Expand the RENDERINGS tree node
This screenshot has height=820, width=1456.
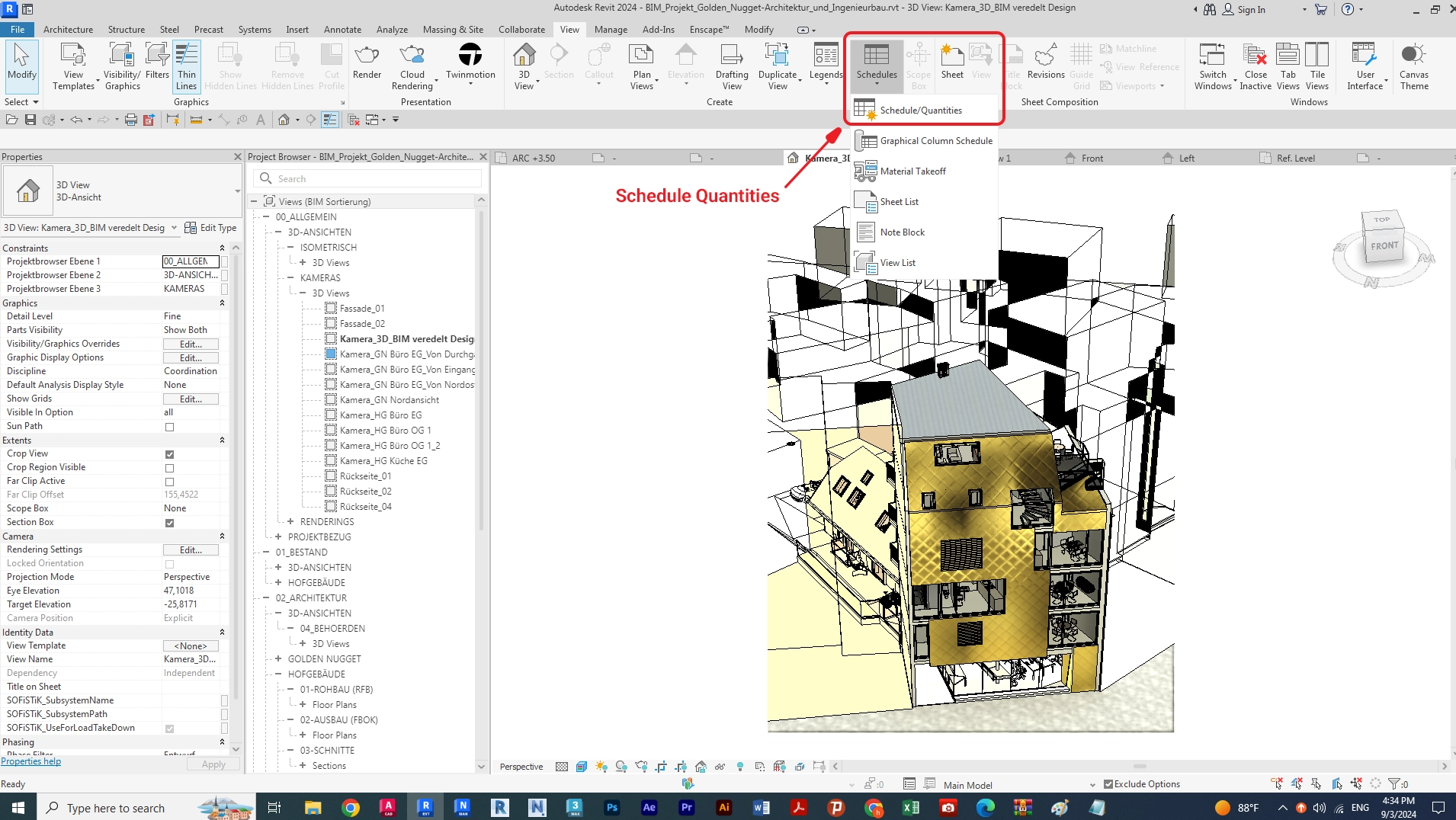(x=290, y=522)
